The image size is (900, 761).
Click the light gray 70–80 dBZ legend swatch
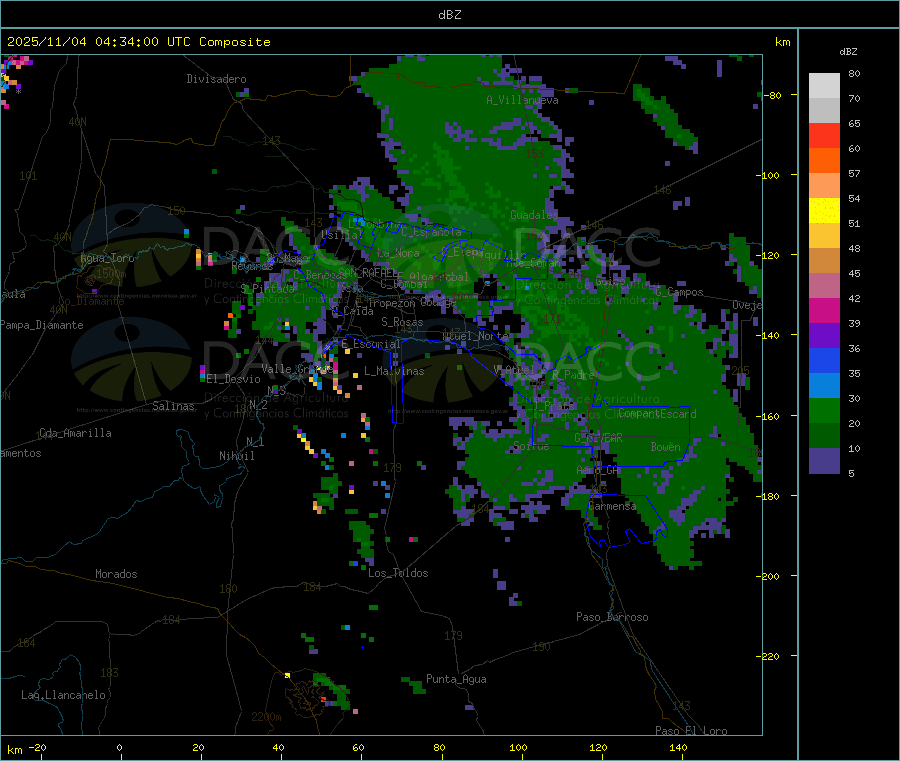[x=824, y=86]
